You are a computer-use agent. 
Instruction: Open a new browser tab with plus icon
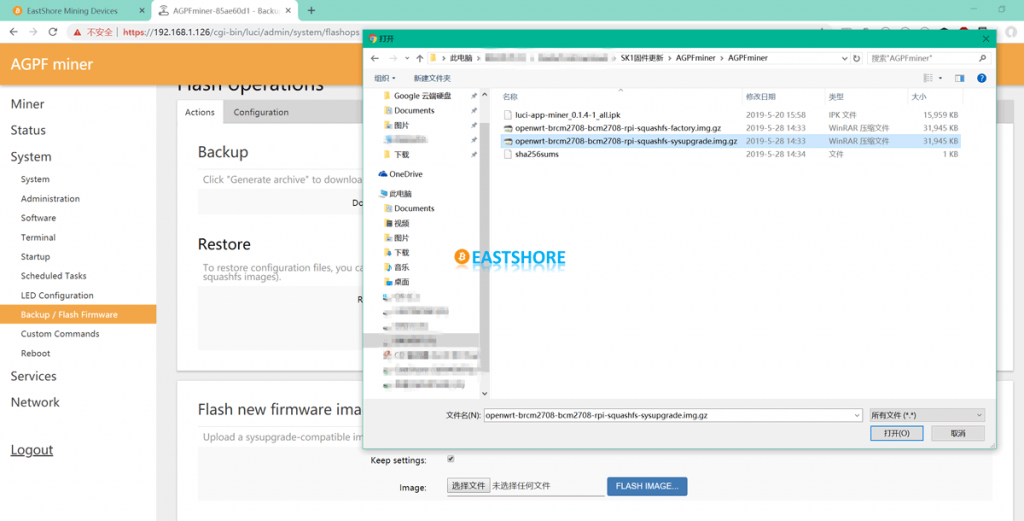311,10
